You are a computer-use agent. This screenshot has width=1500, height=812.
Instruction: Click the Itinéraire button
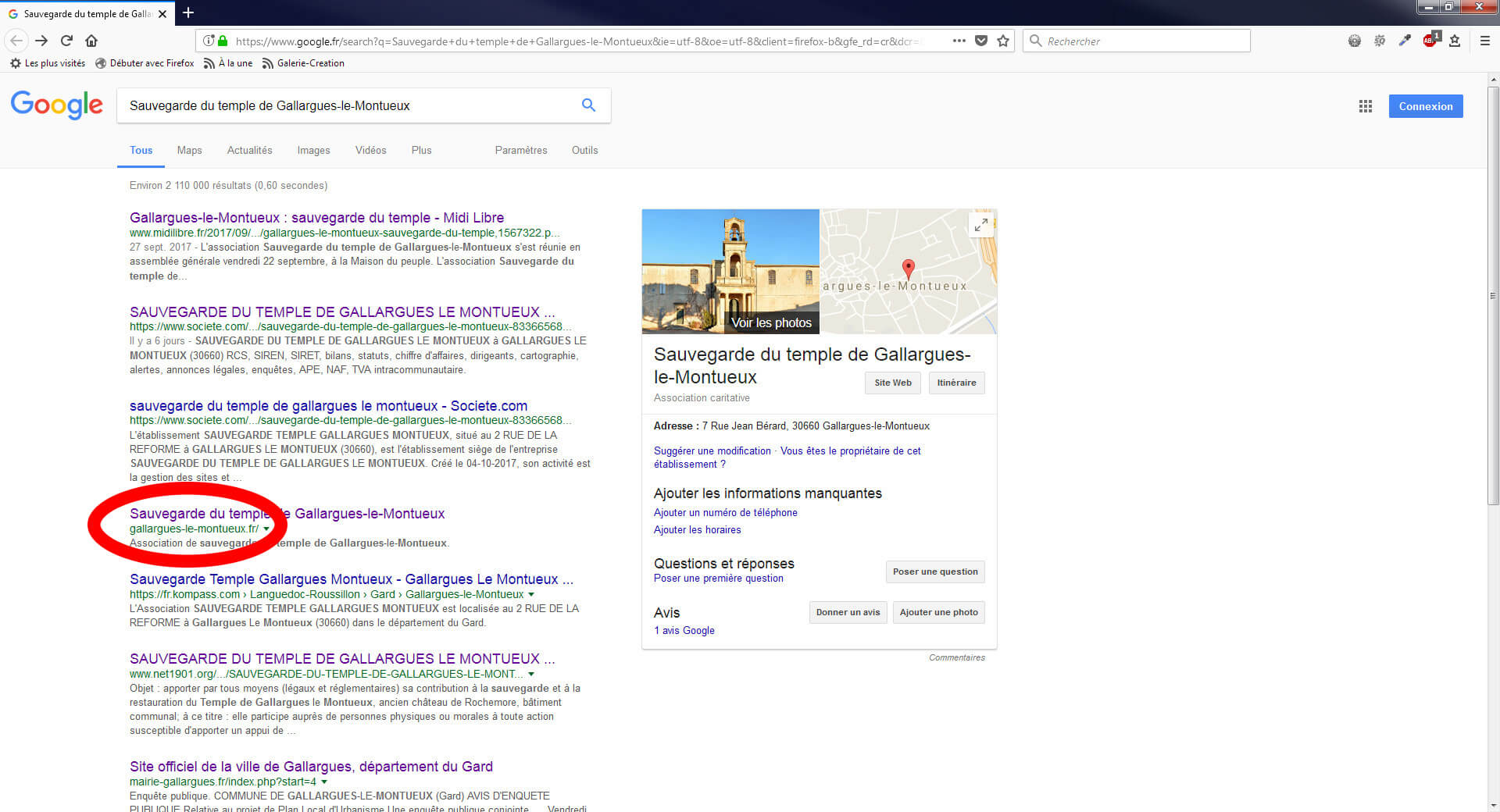pos(956,383)
